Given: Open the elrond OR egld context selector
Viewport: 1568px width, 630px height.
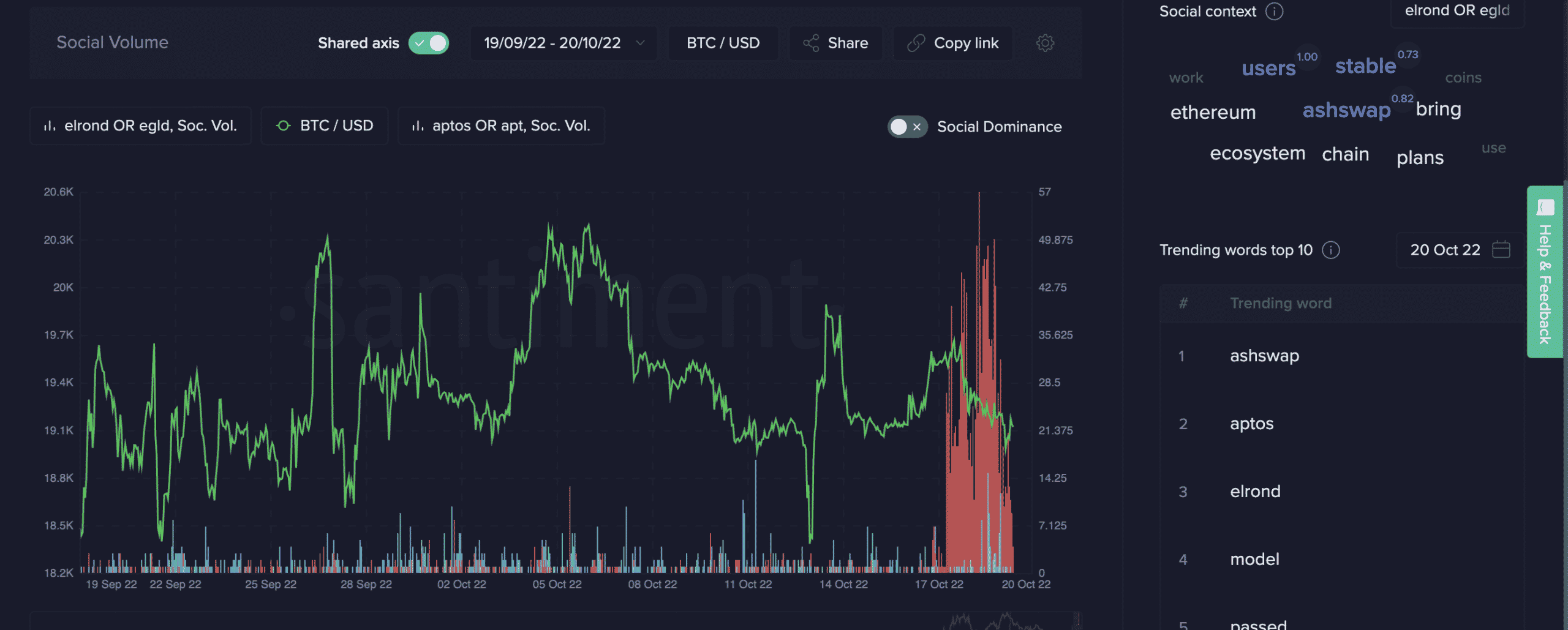Looking at the screenshot, I should 1457,11.
